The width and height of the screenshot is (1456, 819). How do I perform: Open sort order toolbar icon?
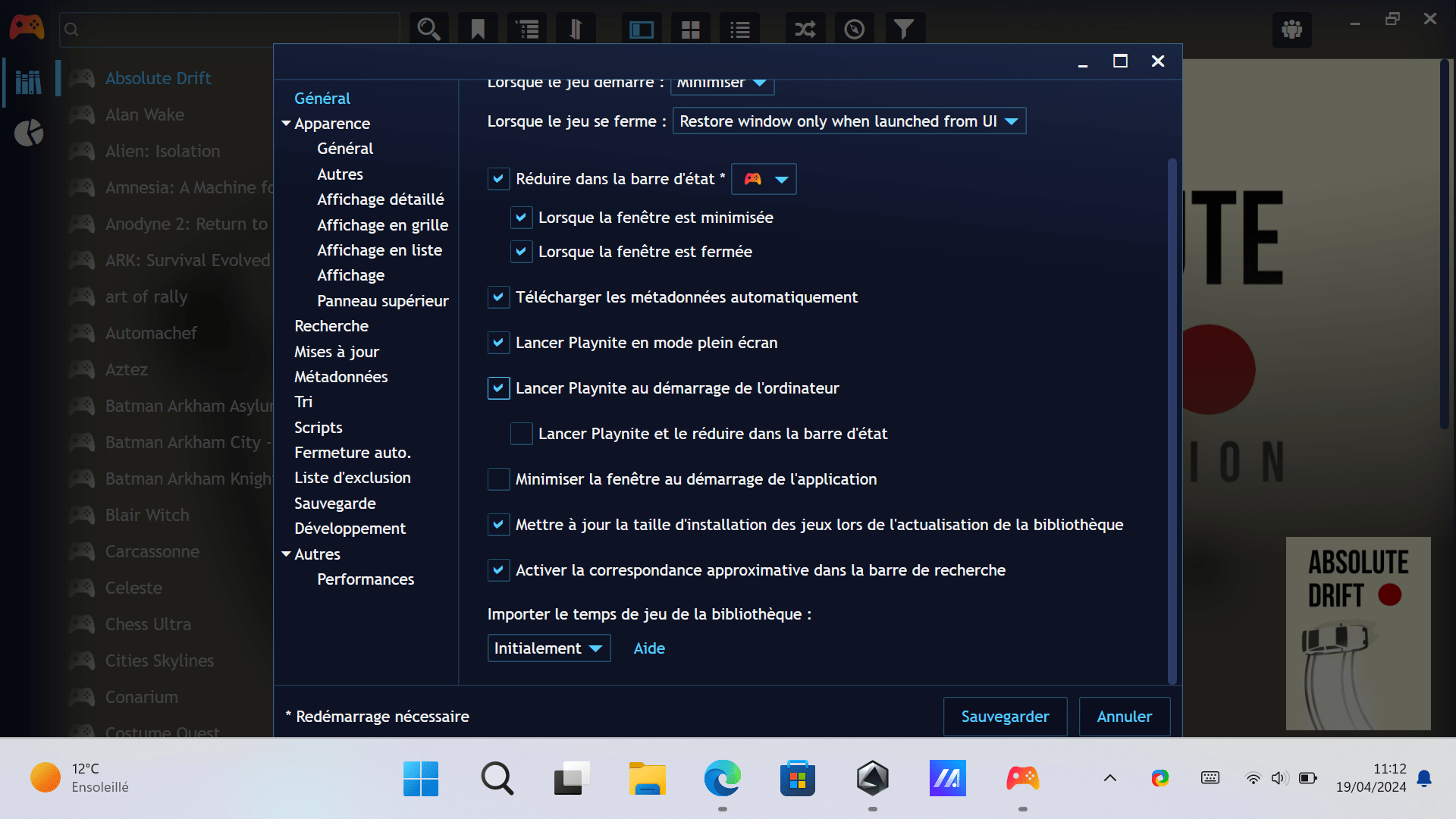(x=576, y=30)
